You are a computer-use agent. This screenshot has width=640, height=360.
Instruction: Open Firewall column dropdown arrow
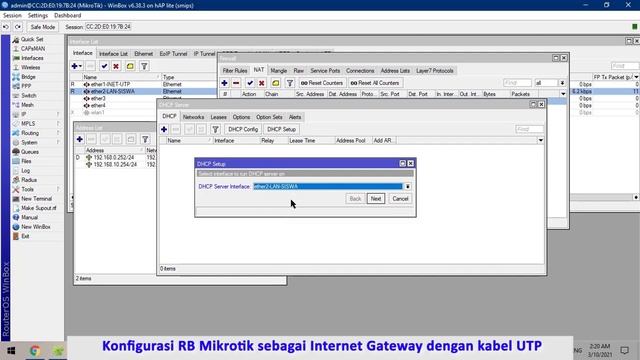[x=563, y=94]
